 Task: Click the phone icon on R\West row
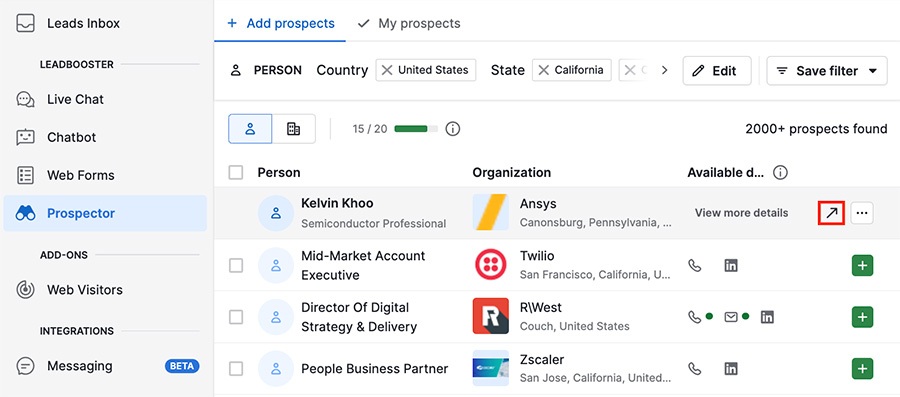[x=695, y=317]
